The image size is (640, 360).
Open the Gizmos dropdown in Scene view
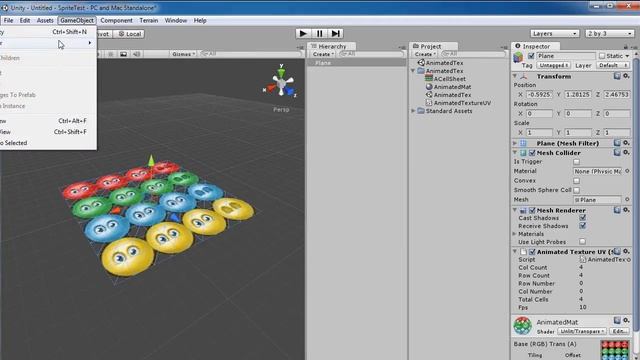(x=183, y=54)
